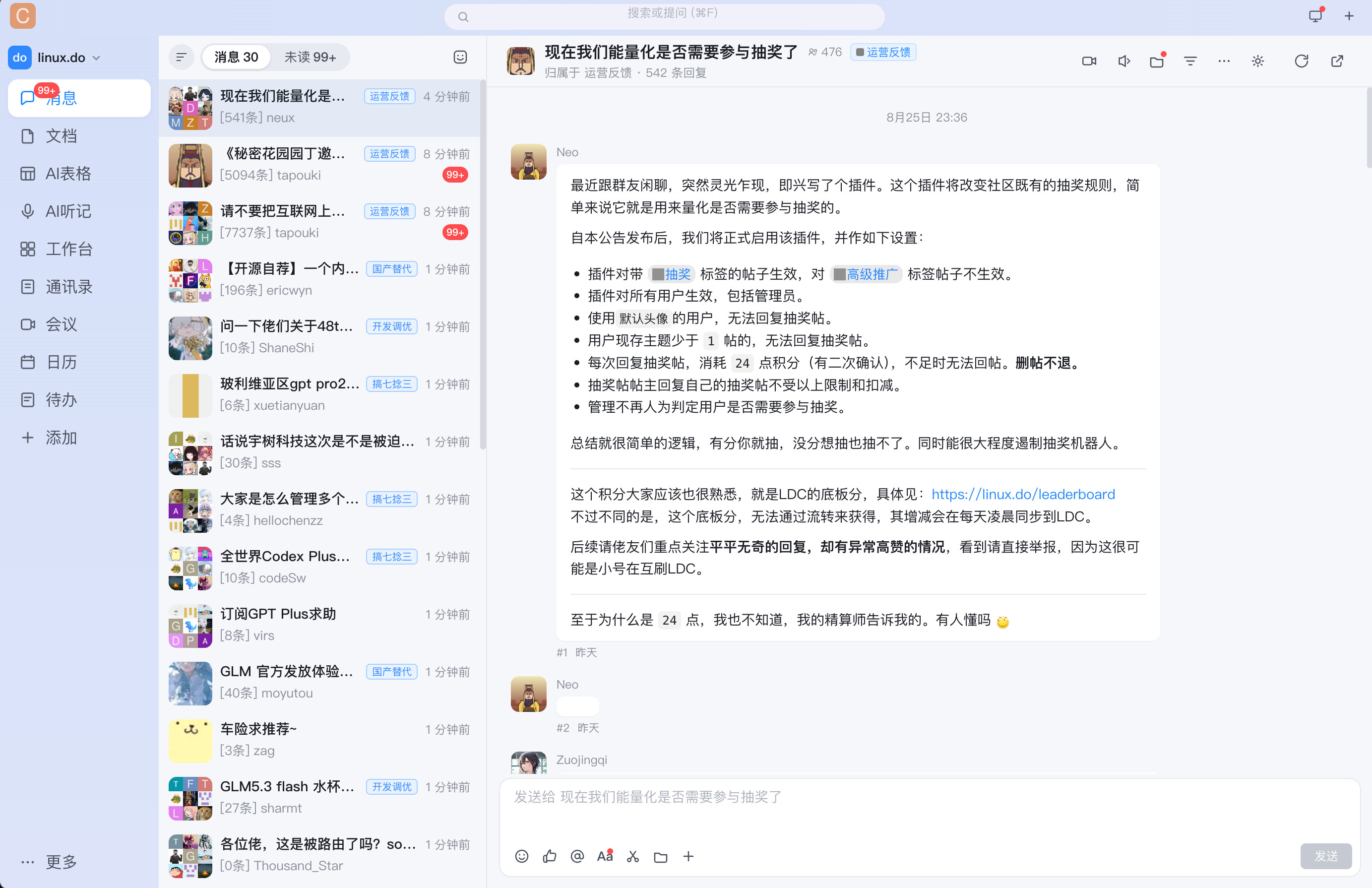The height and width of the screenshot is (888, 1372).
Task: Click the speaker mute icon in header
Action: pyautogui.click(x=1123, y=61)
